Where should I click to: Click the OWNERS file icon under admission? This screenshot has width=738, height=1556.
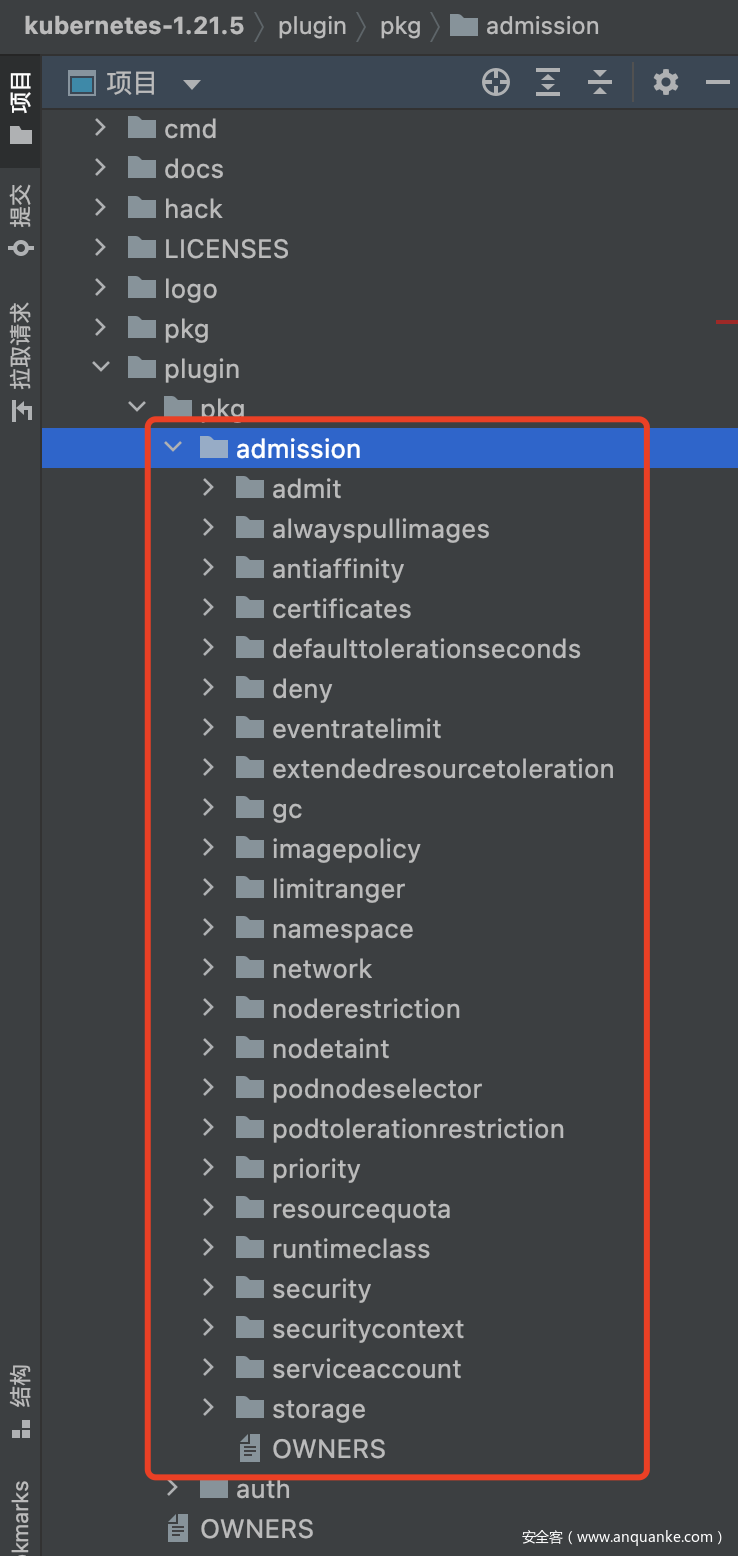(x=249, y=1449)
